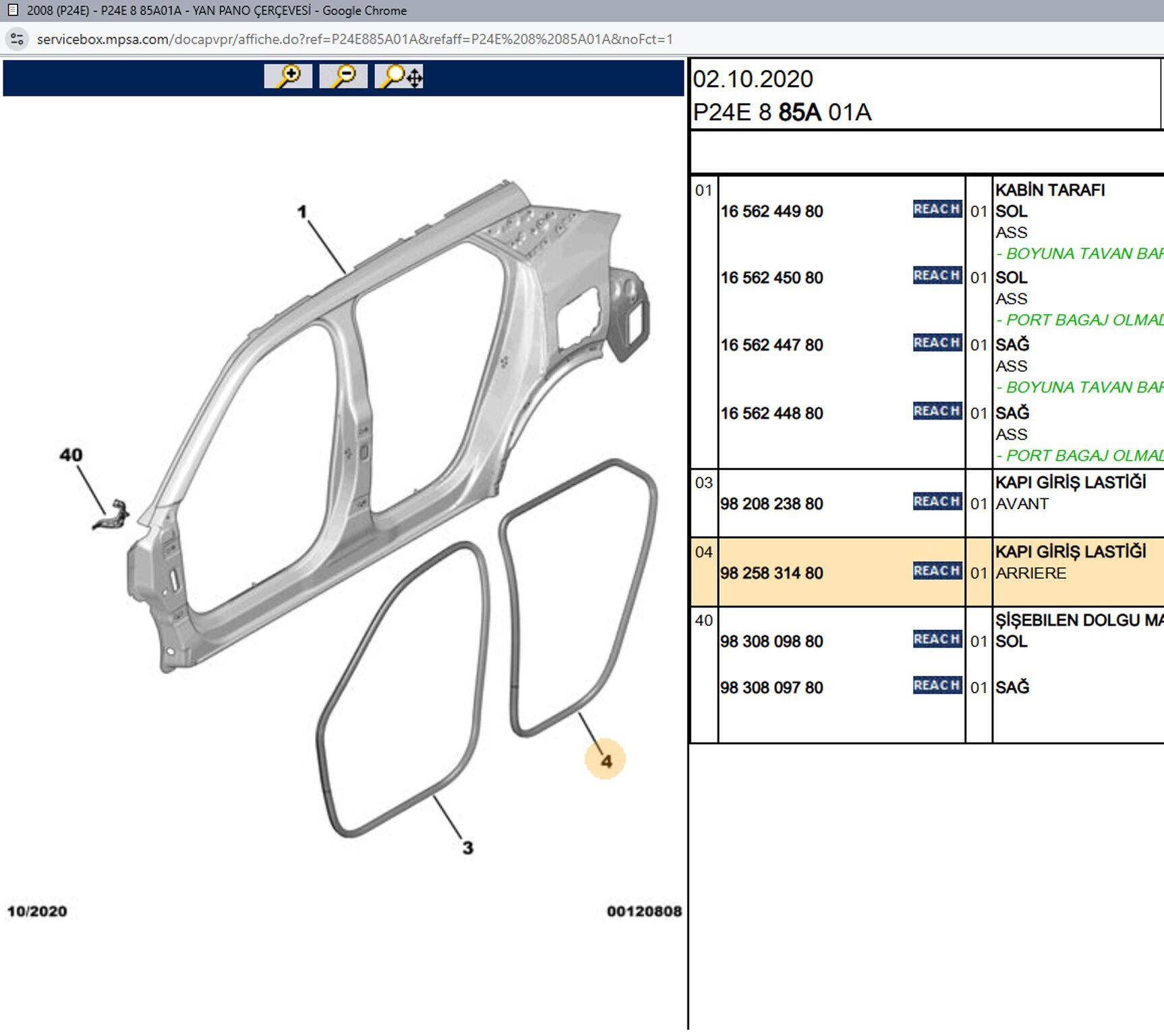Click the P24E 8 85A 01A reference header
This screenshot has width=1164, height=1036.
pos(782,113)
